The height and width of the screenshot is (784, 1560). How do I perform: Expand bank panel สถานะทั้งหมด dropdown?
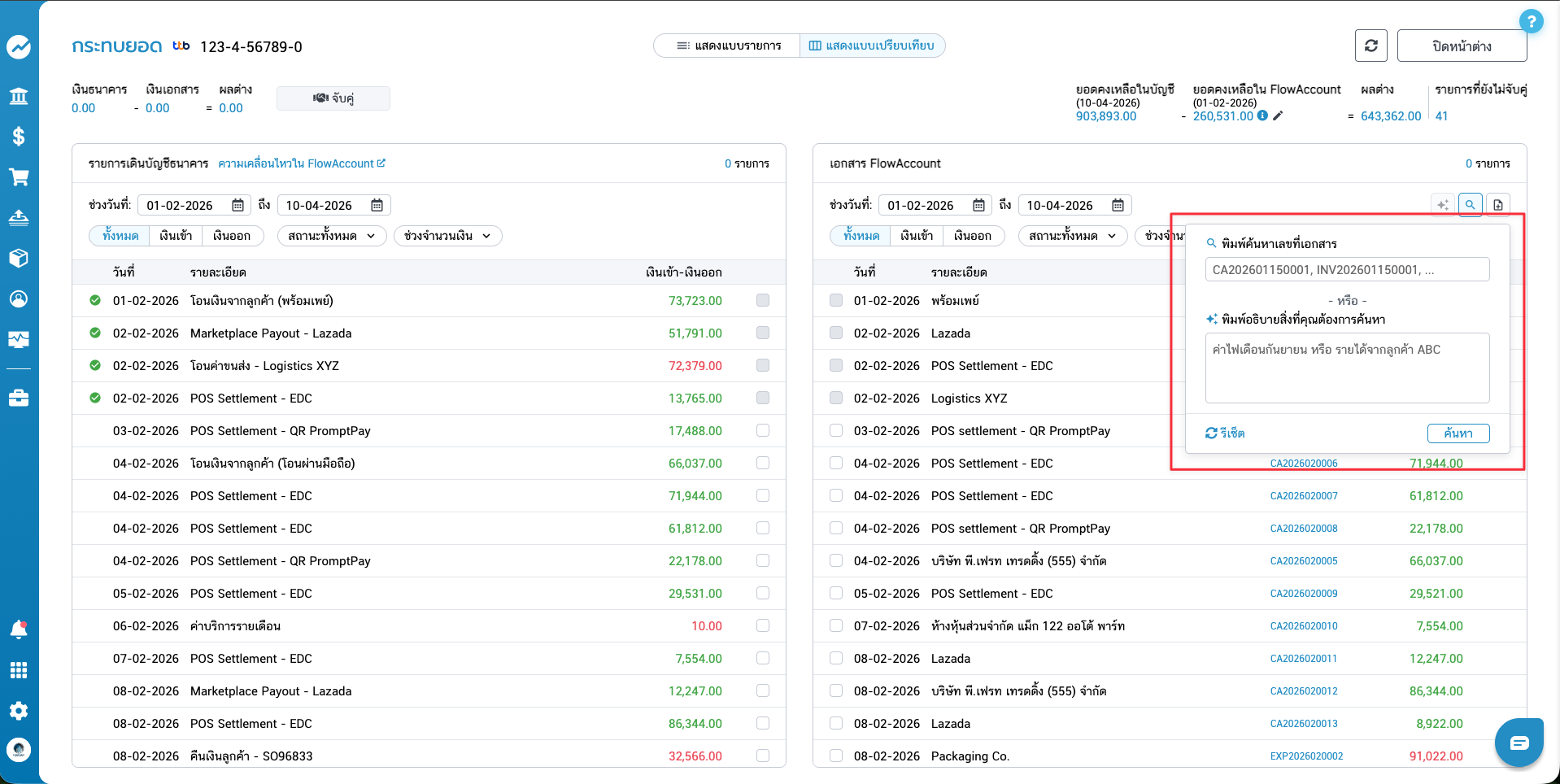pyautogui.click(x=331, y=236)
